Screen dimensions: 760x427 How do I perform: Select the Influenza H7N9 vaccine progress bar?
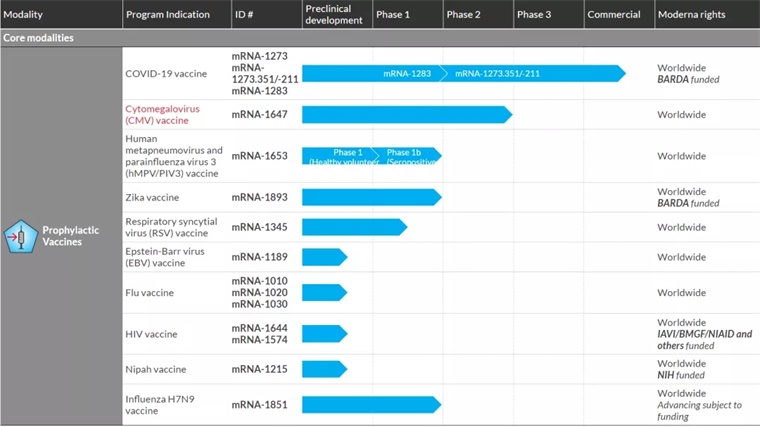click(370, 404)
